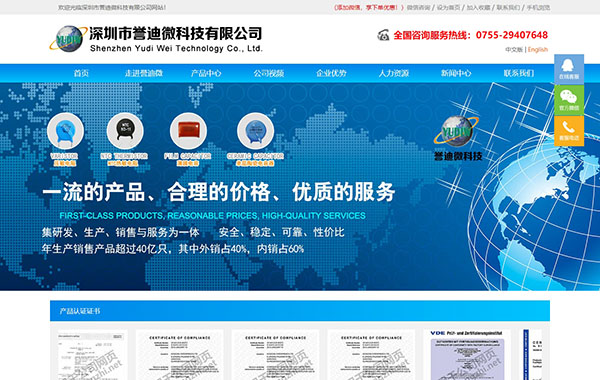The height and width of the screenshot is (380, 600).
Task: Open the VDE certificate thumbnail
Action: coord(467,355)
